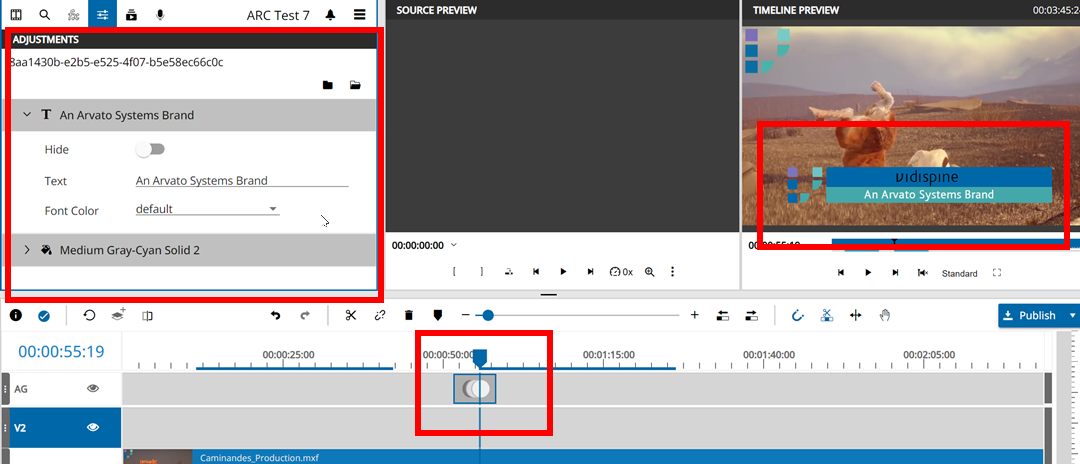Open the hamburger main menu
1080x464 pixels.
(359, 15)
